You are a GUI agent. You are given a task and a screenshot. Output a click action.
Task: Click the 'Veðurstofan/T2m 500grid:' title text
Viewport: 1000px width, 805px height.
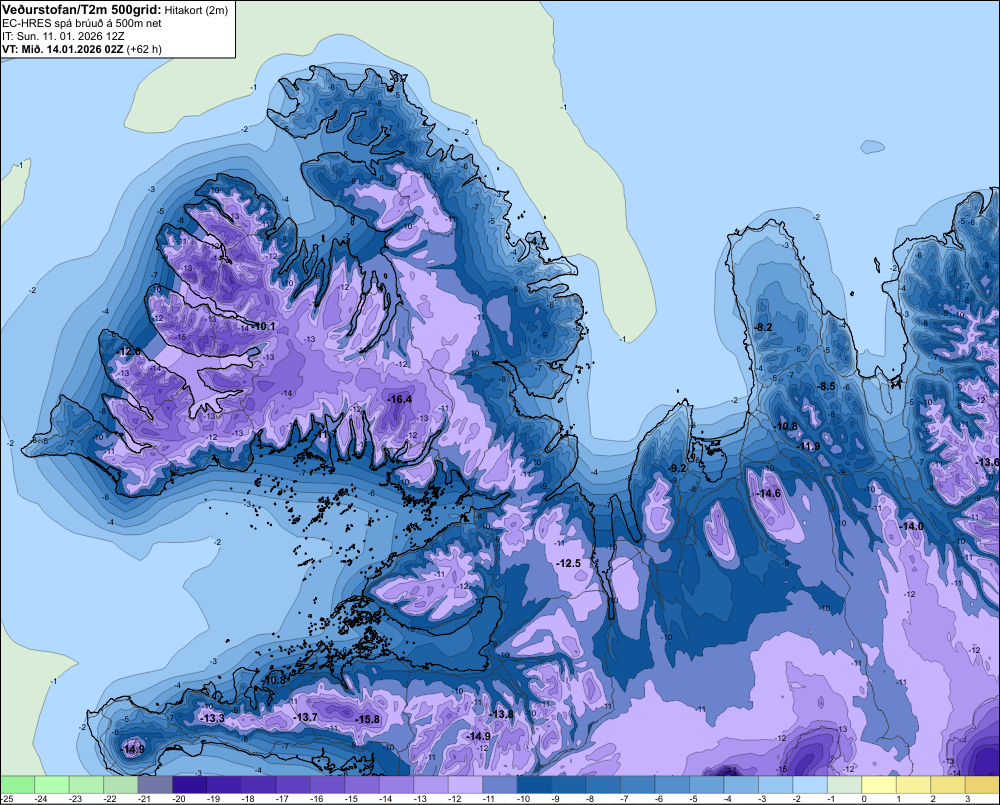[81, 9]
